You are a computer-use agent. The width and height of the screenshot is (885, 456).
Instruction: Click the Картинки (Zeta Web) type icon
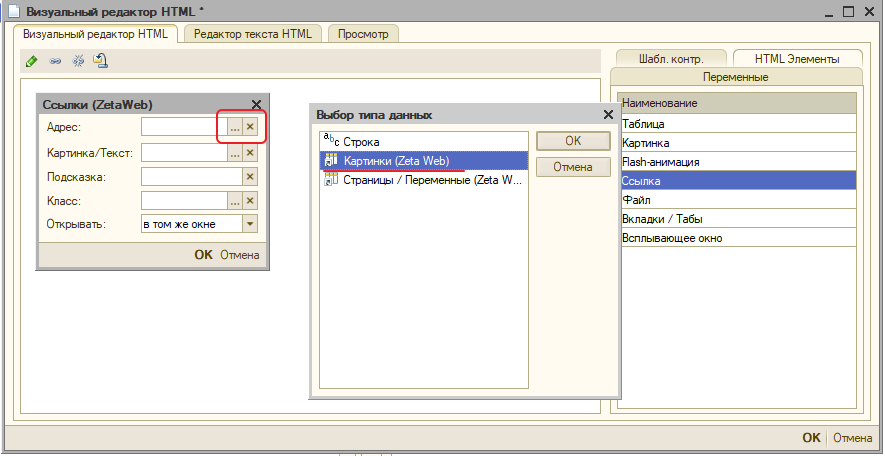[x=330, y=161]
